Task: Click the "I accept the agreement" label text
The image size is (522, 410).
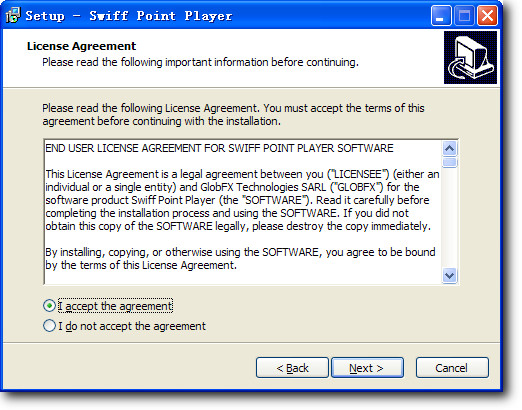Action: tap(115, 306)
